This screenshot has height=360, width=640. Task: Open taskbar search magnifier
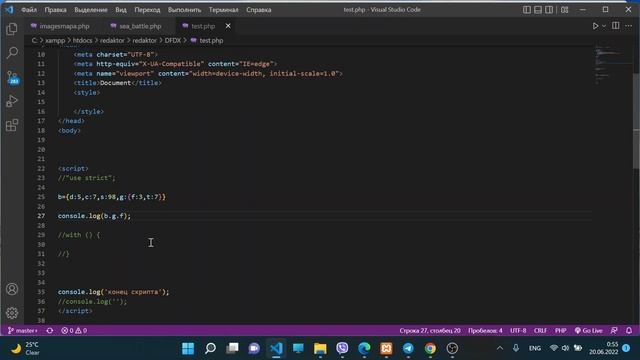tap(210, 348)
